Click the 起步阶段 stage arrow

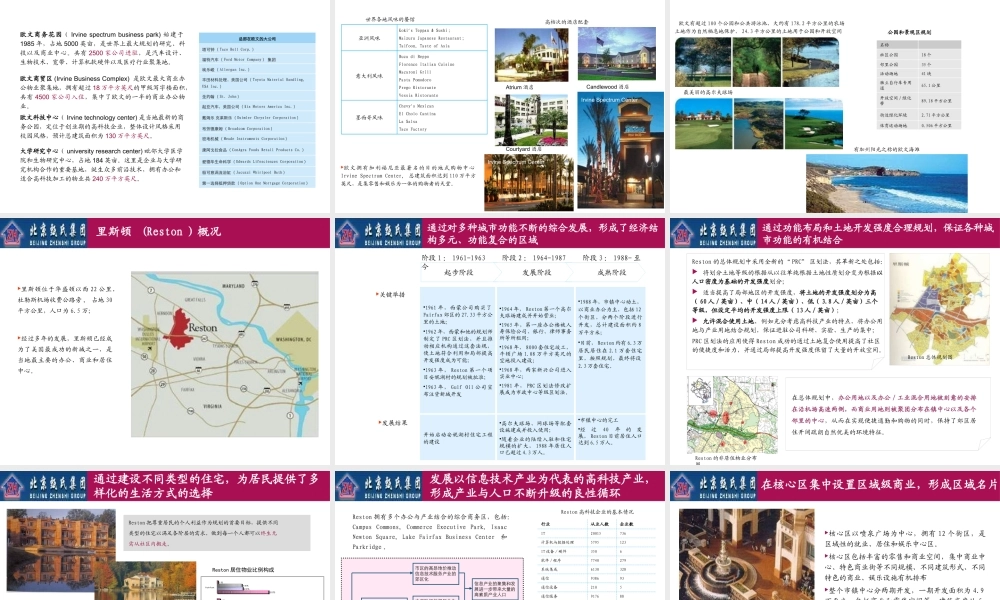[459, 272]
